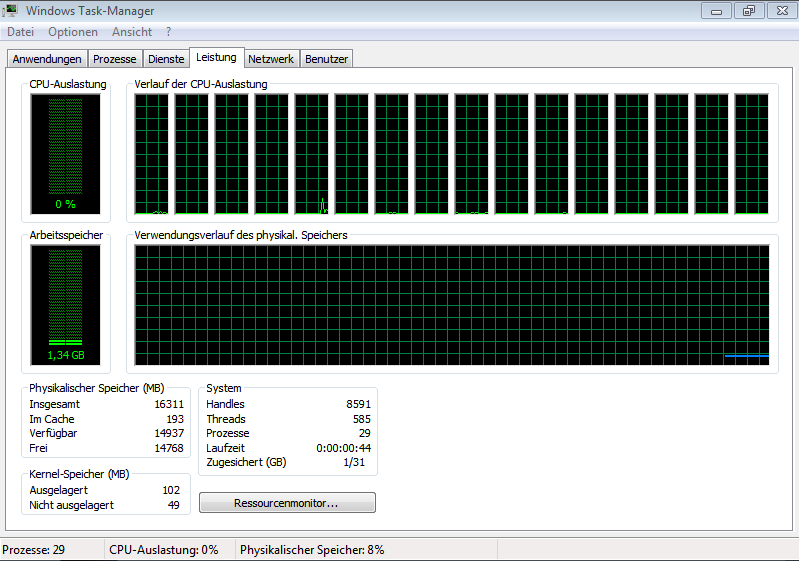Click the Arbeitsspeicher 1,34 GB gauge

tap(65, 305)
